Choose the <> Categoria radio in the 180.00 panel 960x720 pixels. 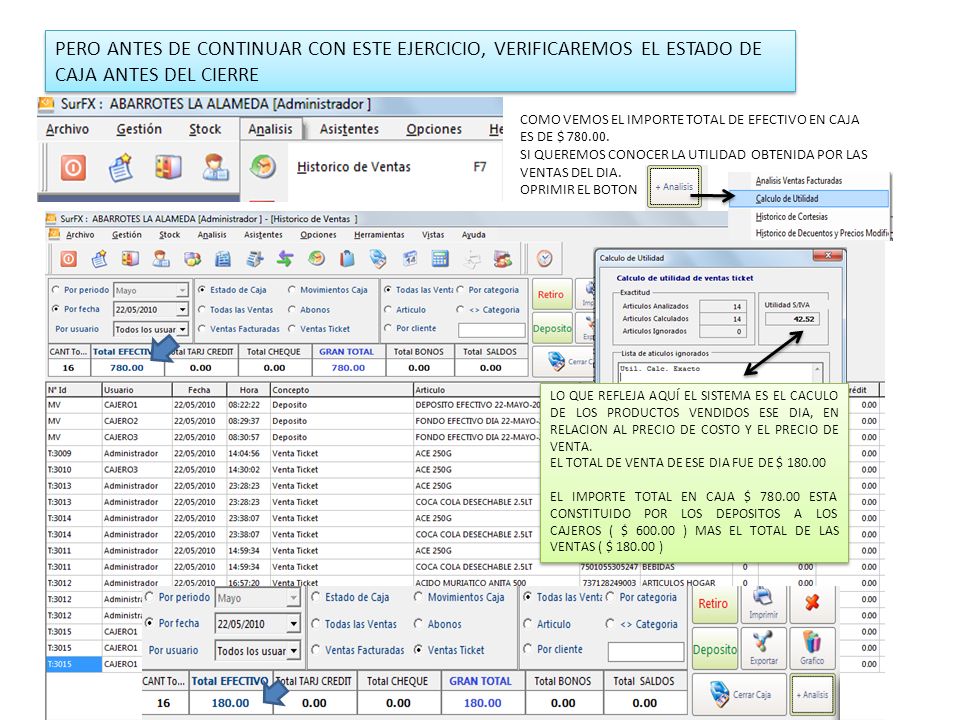pos(609,624)
